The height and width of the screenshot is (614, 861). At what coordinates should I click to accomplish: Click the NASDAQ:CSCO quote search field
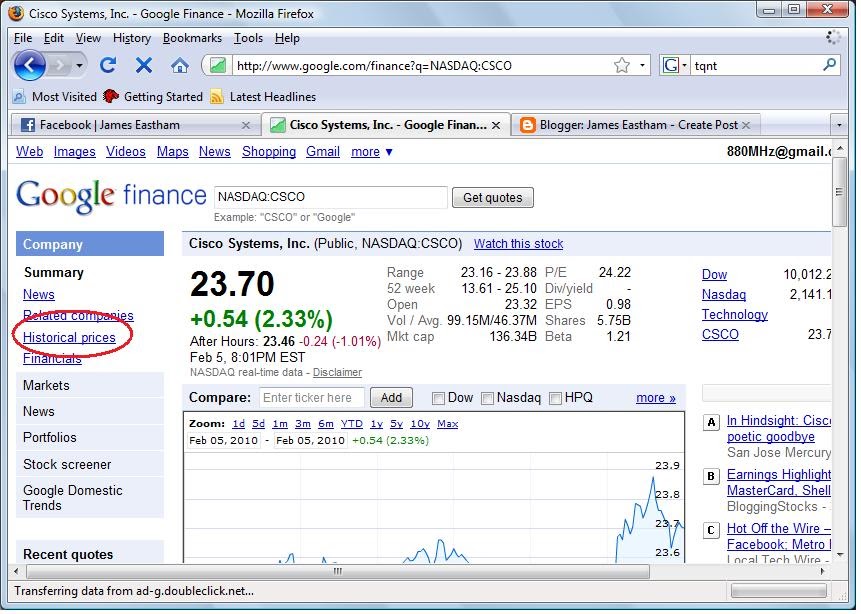tap(331, 197)
